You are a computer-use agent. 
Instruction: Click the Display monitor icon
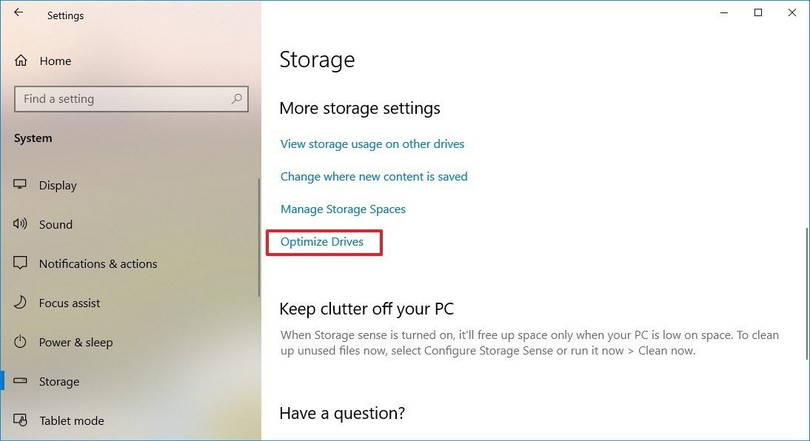(20, 185)
